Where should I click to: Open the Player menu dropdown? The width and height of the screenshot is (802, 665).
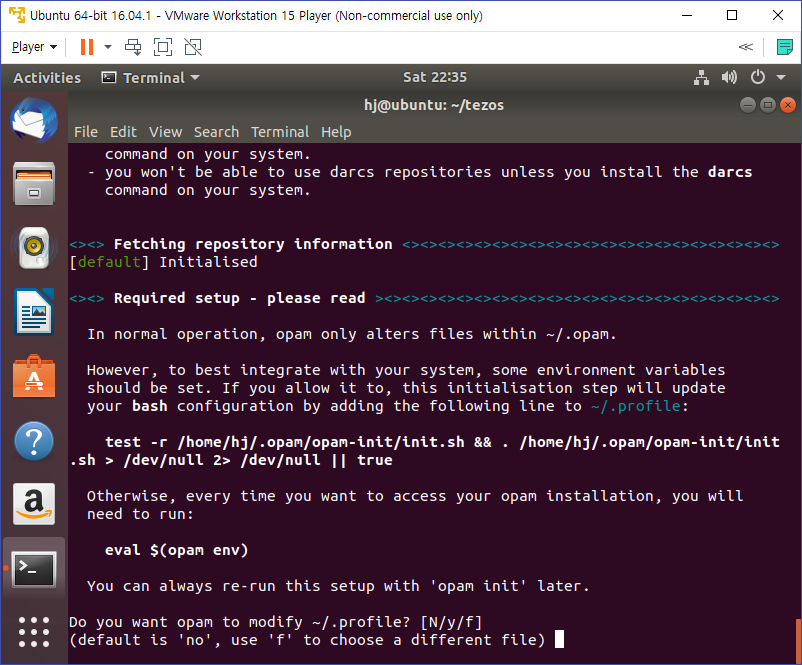(34, 47)
